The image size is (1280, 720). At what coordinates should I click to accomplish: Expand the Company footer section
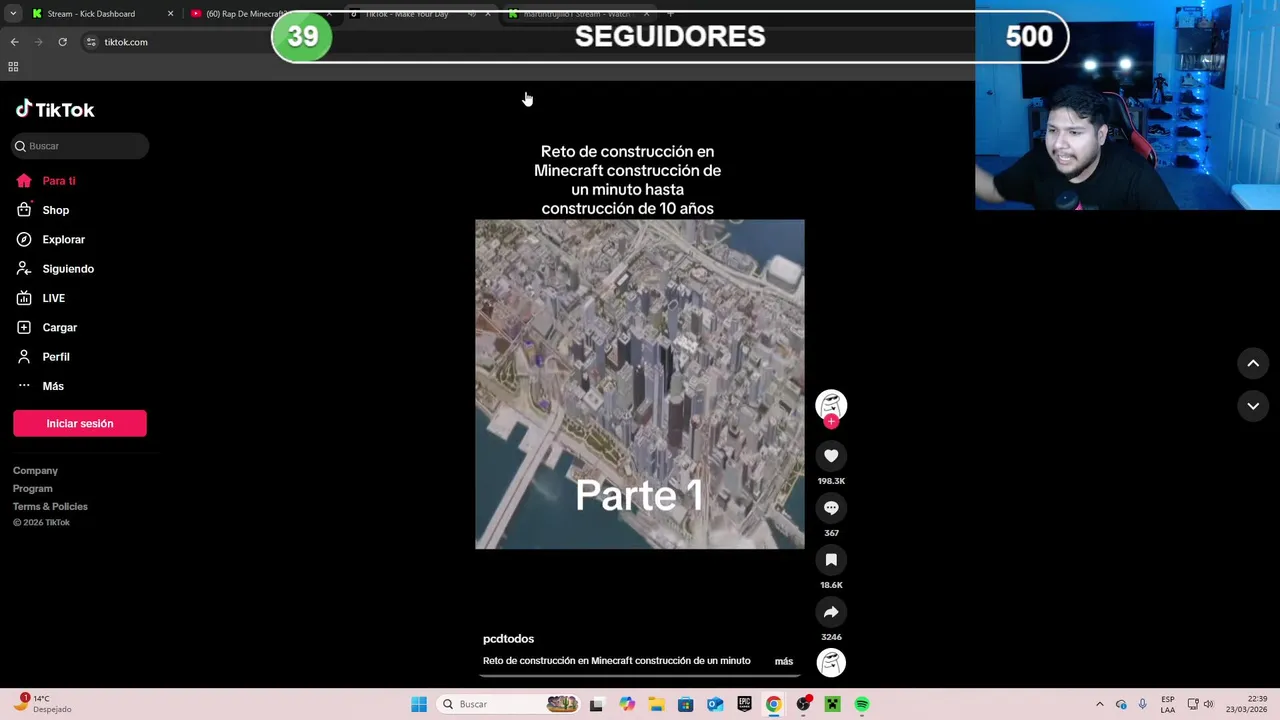coord(35,470)
